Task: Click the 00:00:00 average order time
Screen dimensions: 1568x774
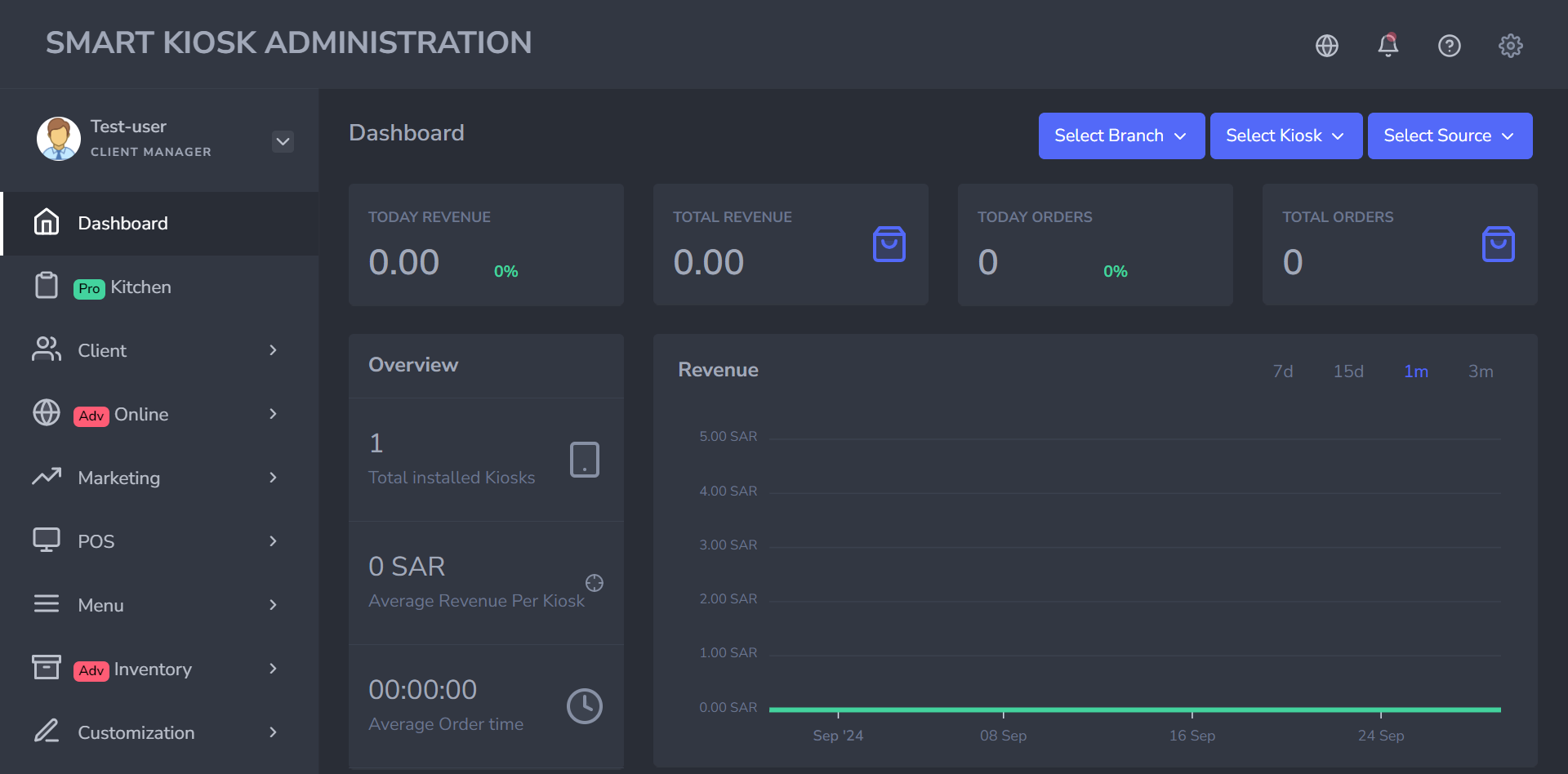Action: 422,690
